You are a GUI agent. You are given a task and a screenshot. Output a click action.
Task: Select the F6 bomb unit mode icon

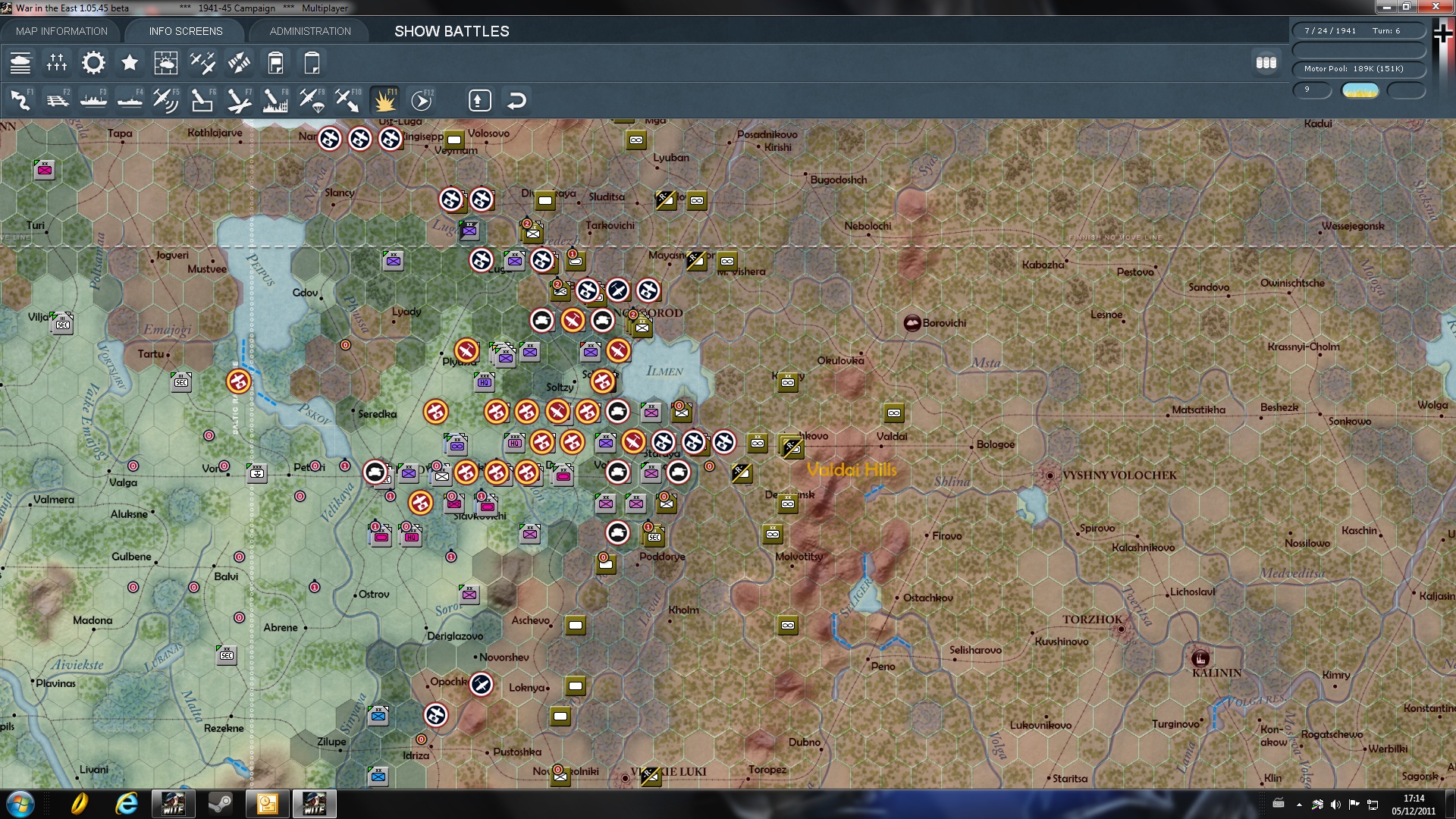click(x=202, y=100)
